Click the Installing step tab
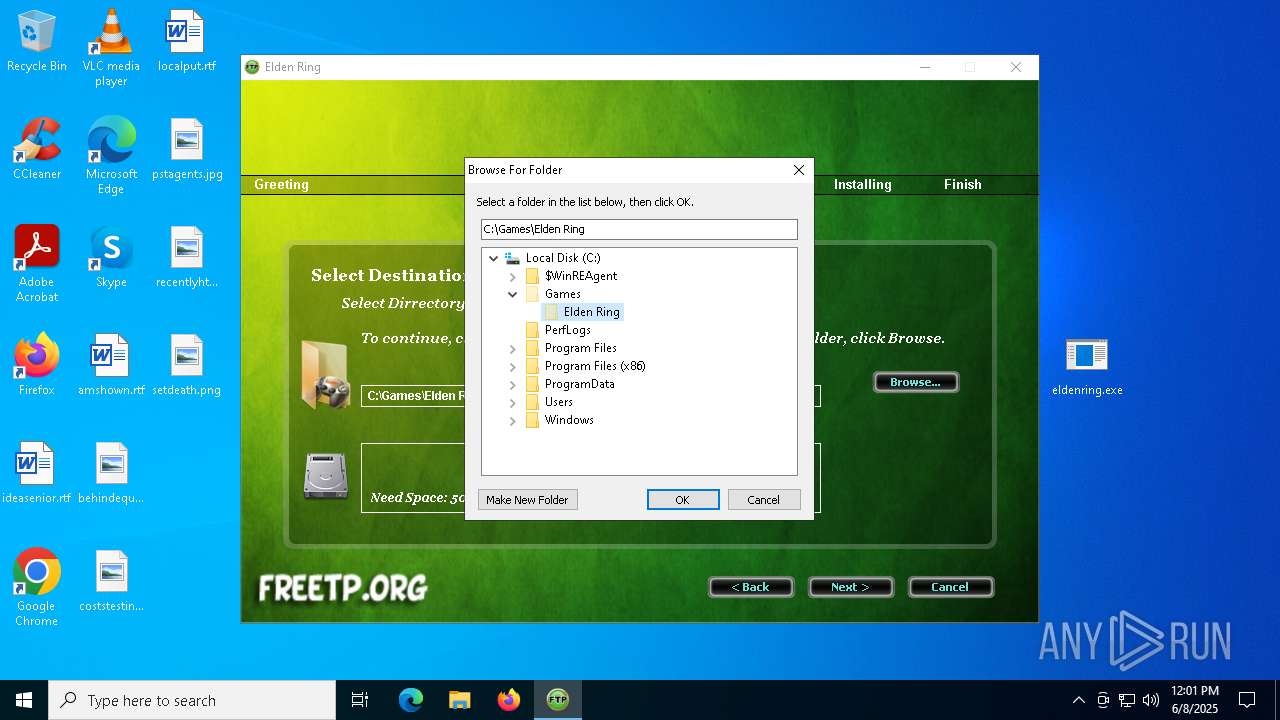Viewport: 1280px width, 720px height. coord(862,184)
